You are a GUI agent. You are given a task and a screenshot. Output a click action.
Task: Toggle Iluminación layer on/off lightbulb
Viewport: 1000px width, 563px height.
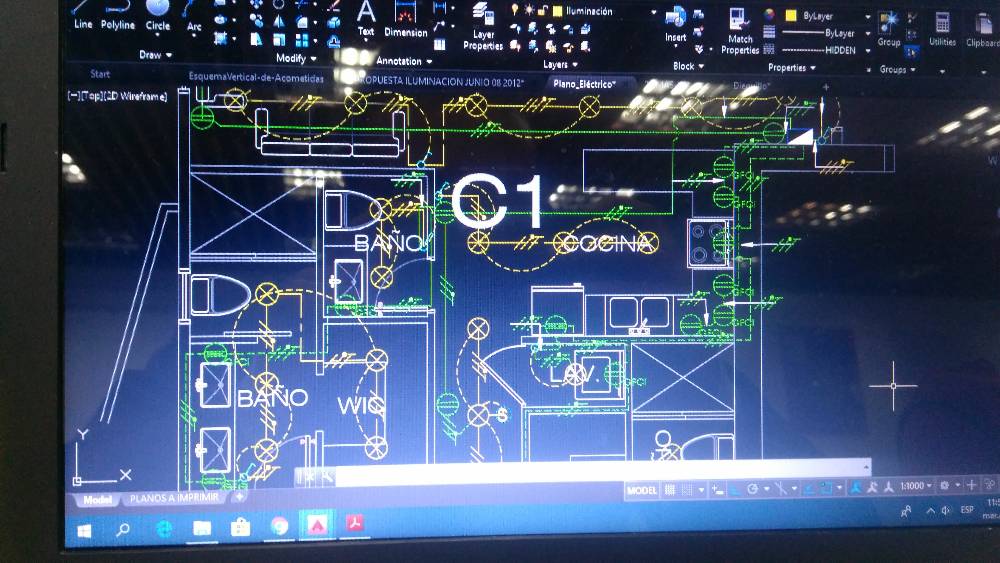click(x=515, y=9)
